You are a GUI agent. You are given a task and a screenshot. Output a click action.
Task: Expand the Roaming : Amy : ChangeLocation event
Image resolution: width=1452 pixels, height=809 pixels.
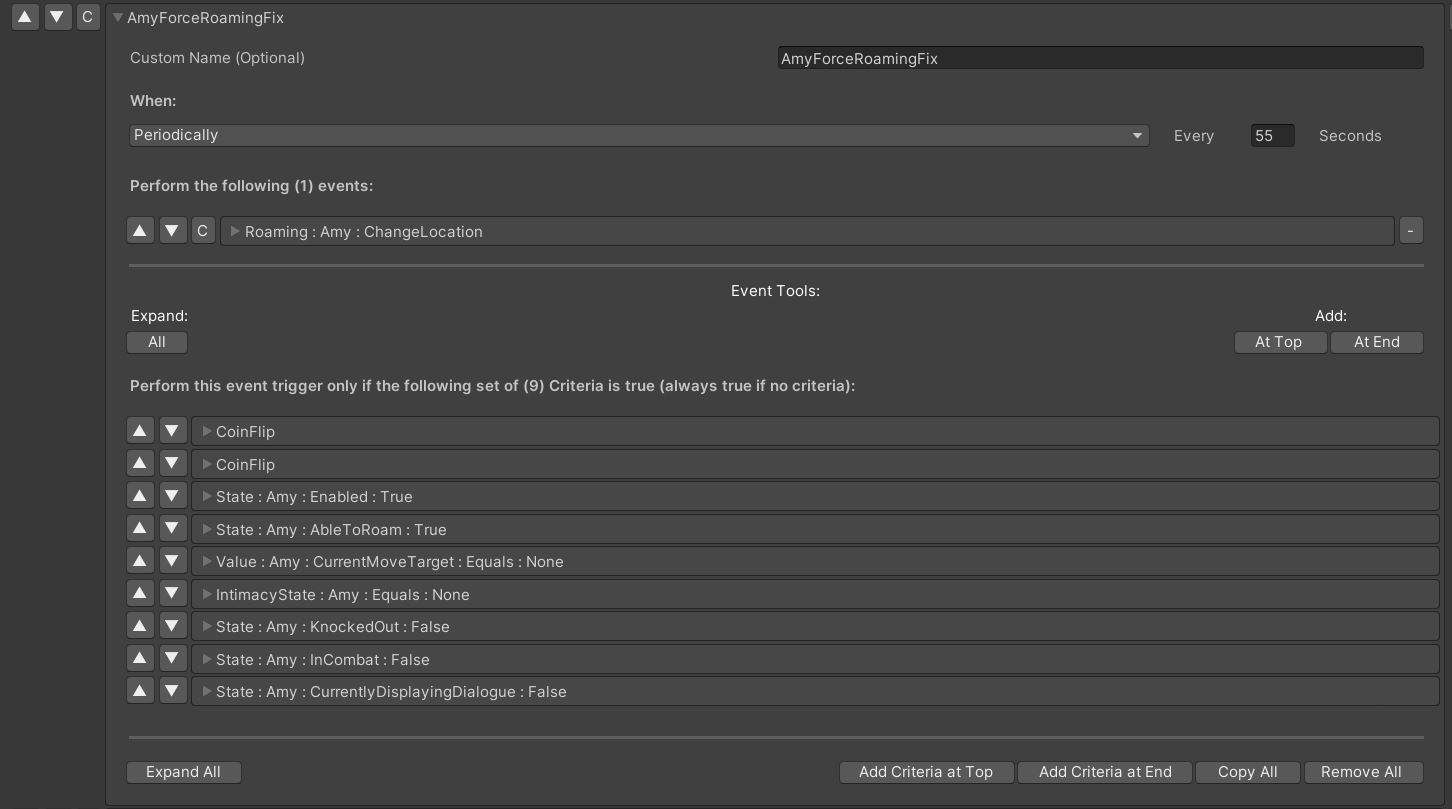click(235, 231)
